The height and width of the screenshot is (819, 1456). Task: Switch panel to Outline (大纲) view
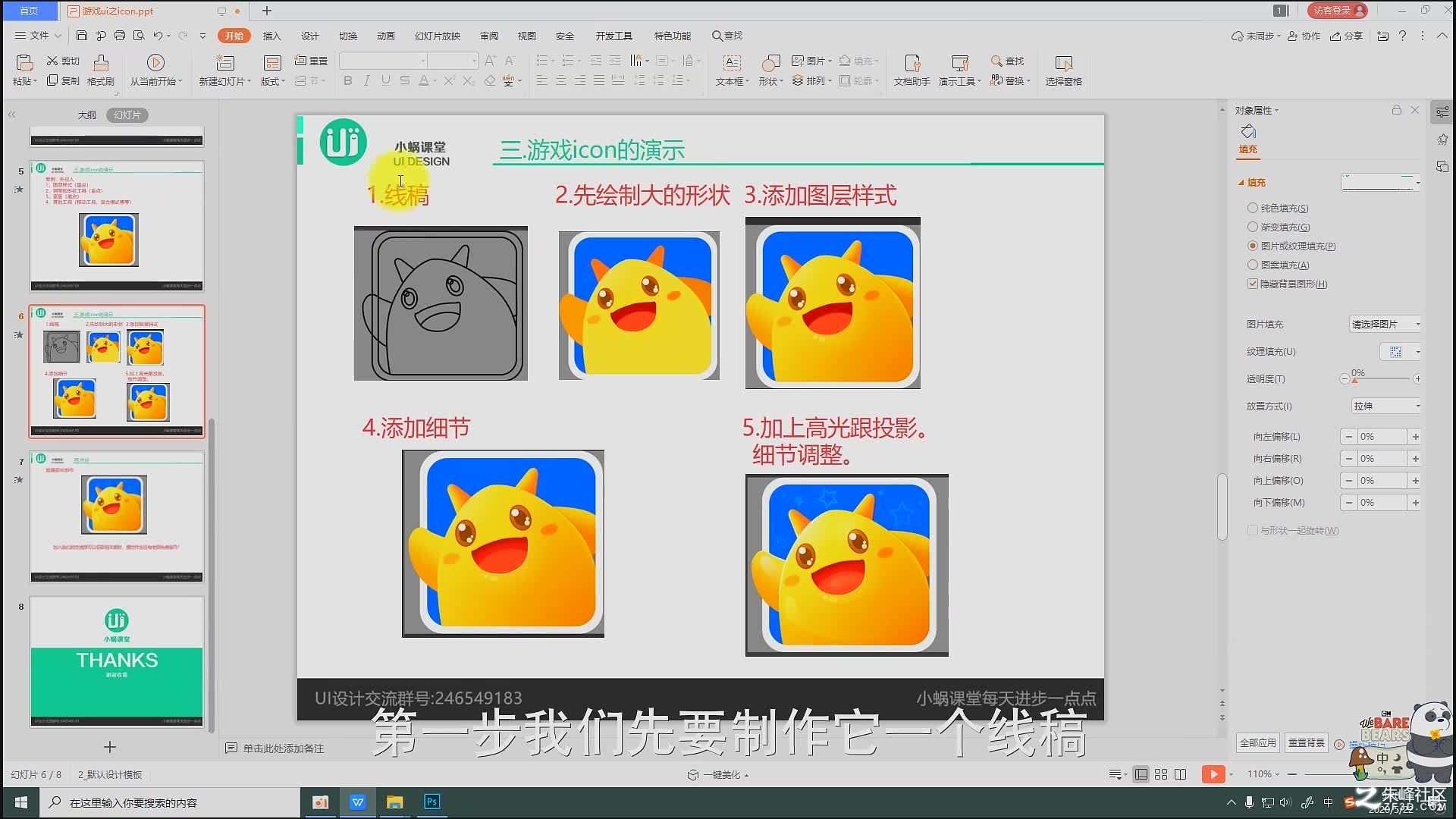coord(86,115)
